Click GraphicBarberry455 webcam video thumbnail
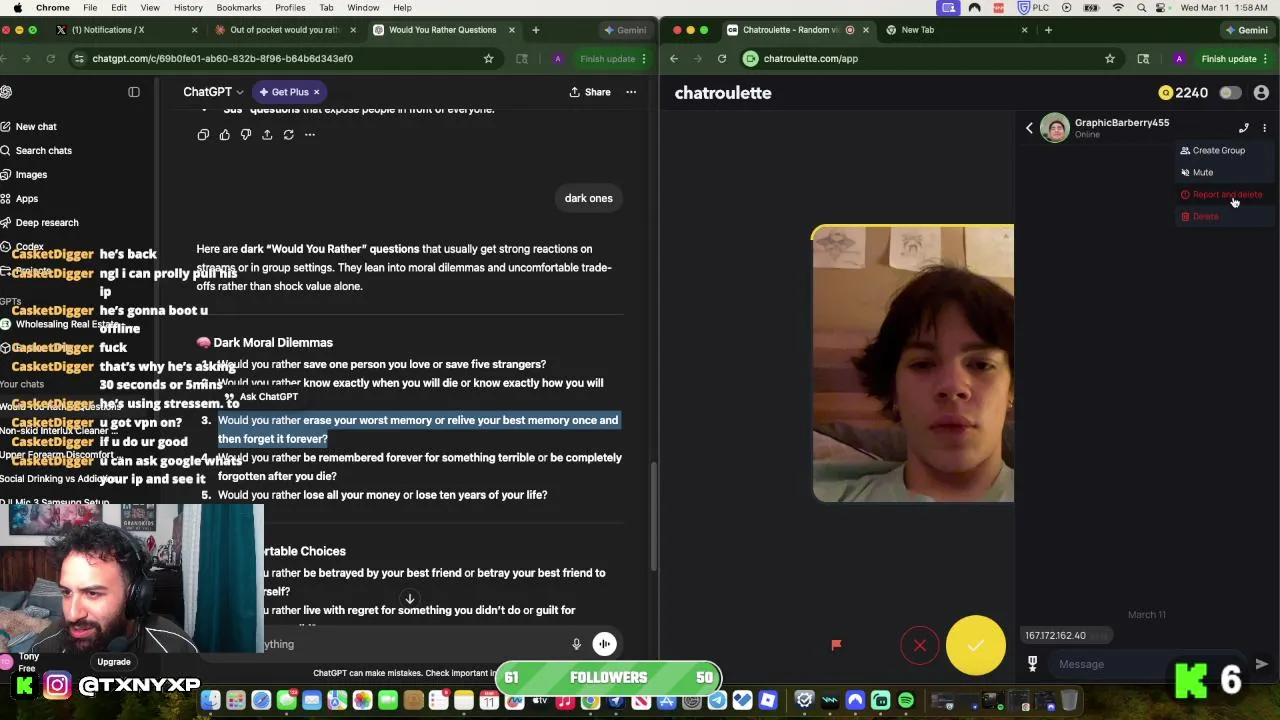 [x=913, y=364]
